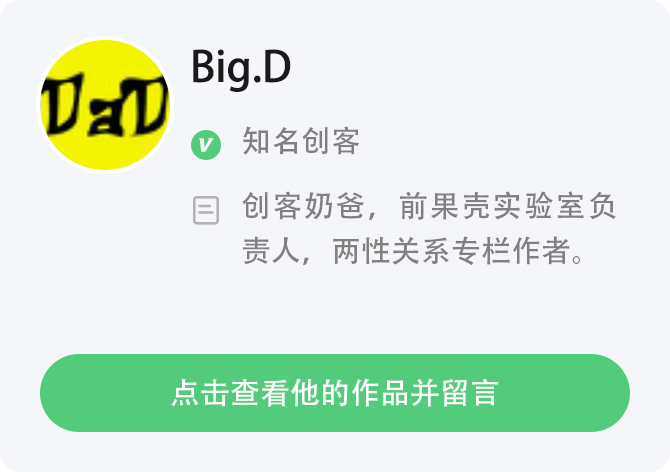Click the green V verified badge
This screenshot has height=472, width=670.
[x=206, y=145]
